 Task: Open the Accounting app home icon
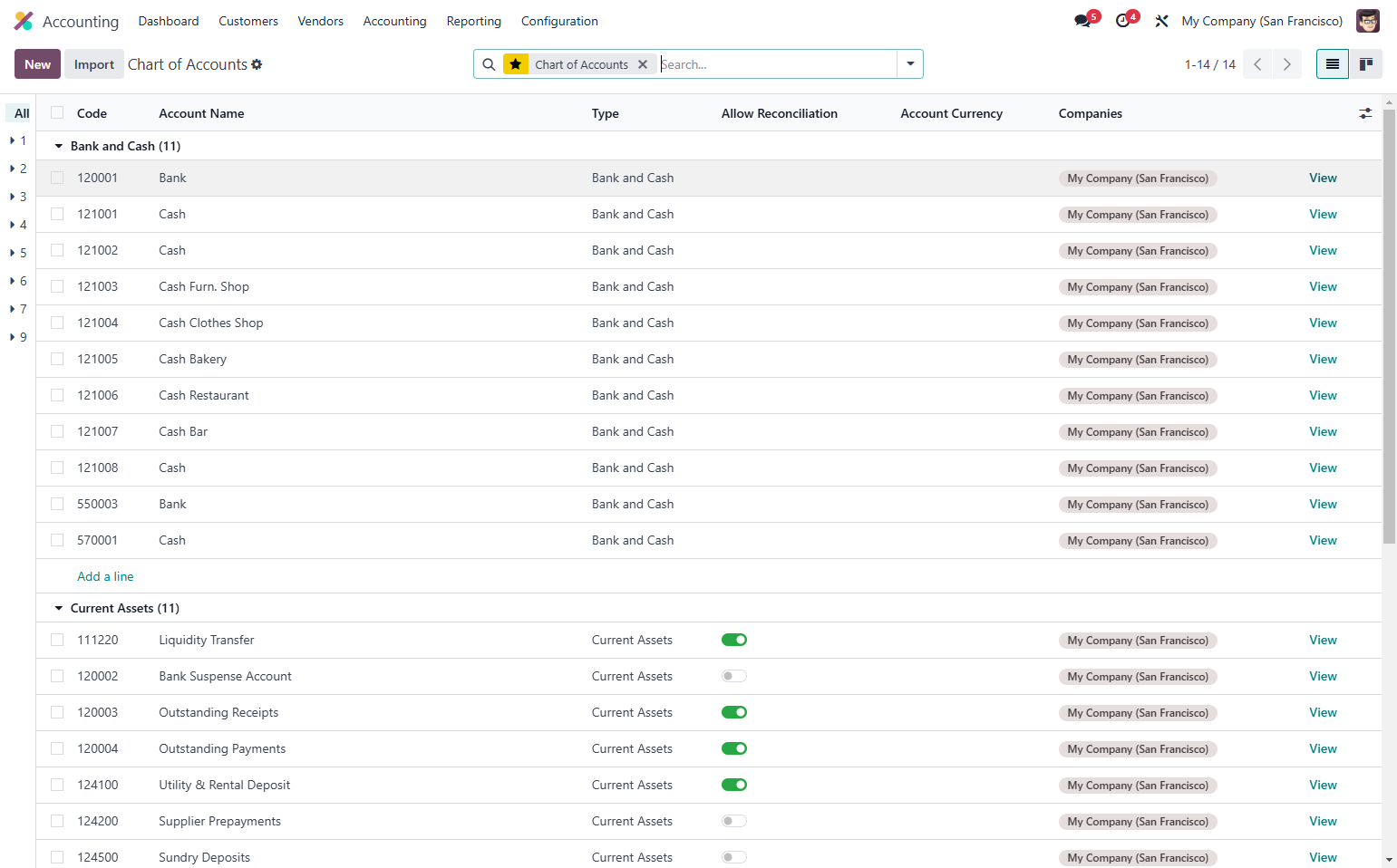click(x=24, y=21)
